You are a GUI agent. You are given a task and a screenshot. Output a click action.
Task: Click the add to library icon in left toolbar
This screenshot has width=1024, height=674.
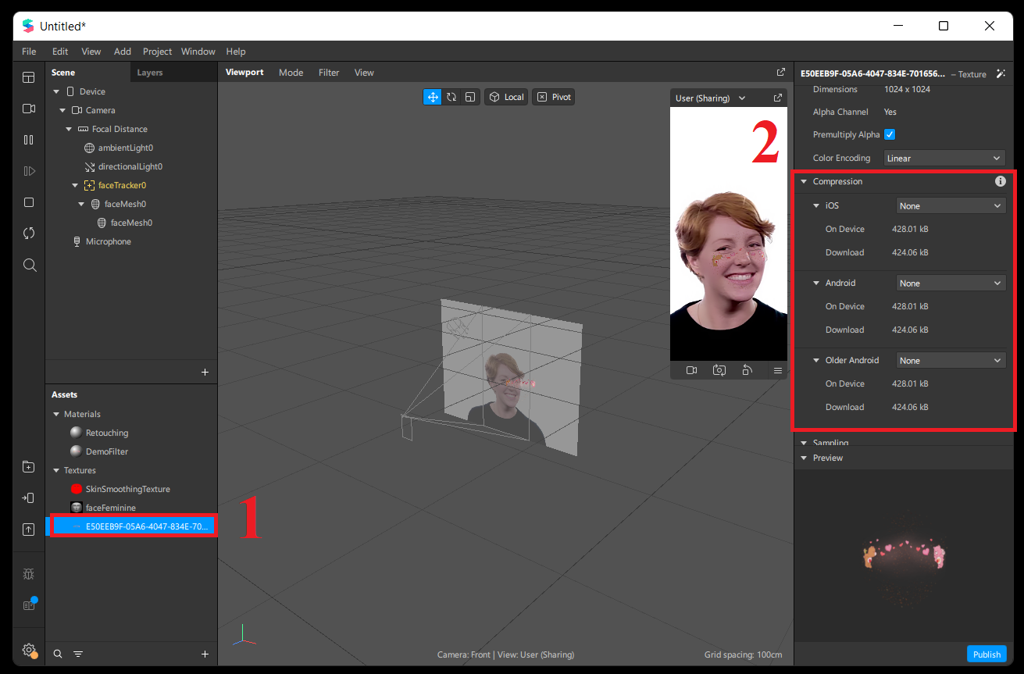pyautogui.click(x=28, y=467)
